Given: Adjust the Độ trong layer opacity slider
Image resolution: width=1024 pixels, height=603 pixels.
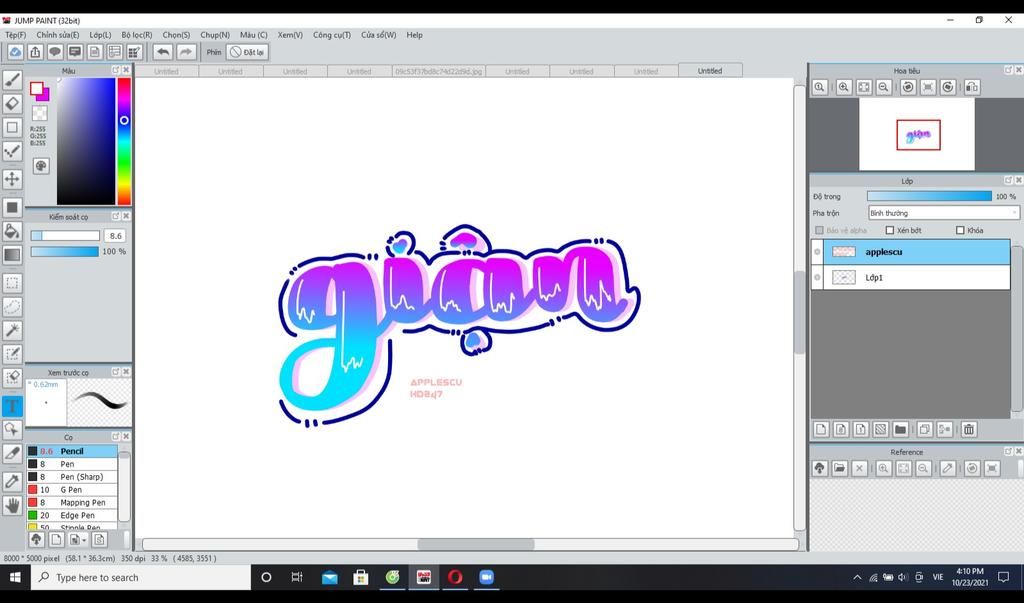Looking at the screenshot, I should coord(929,196).
